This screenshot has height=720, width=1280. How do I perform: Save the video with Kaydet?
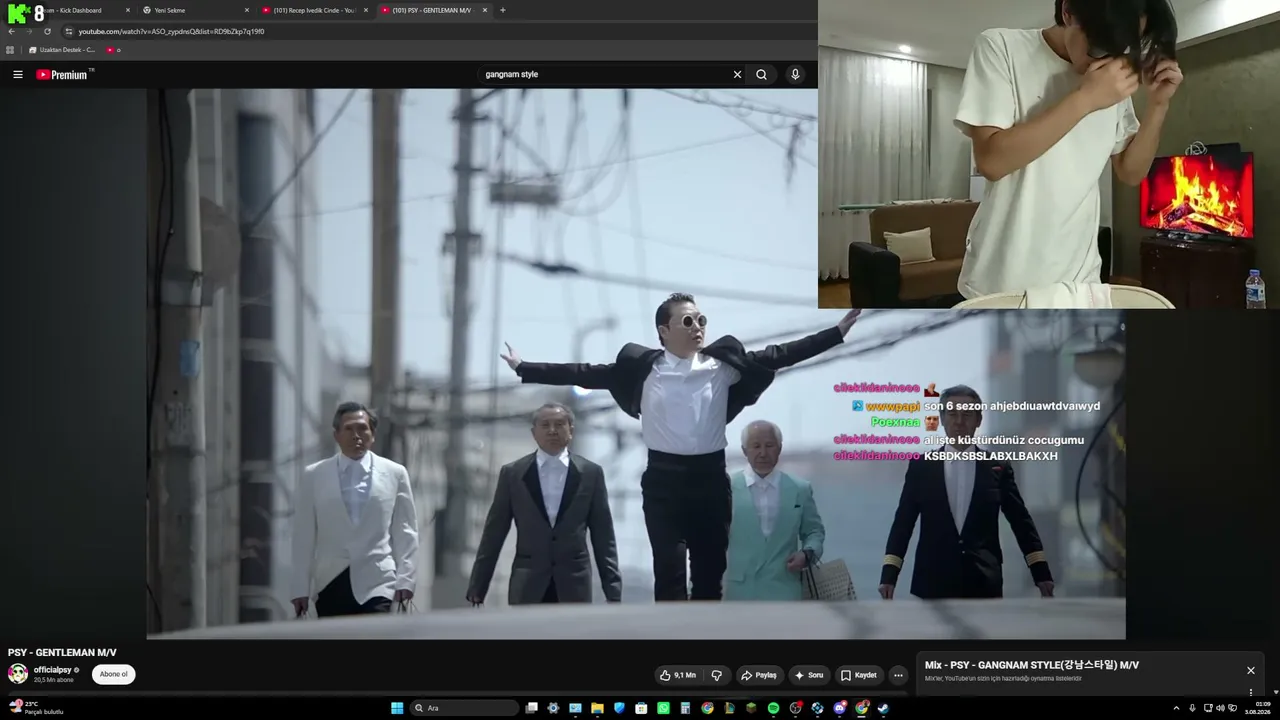pos(858,675)
